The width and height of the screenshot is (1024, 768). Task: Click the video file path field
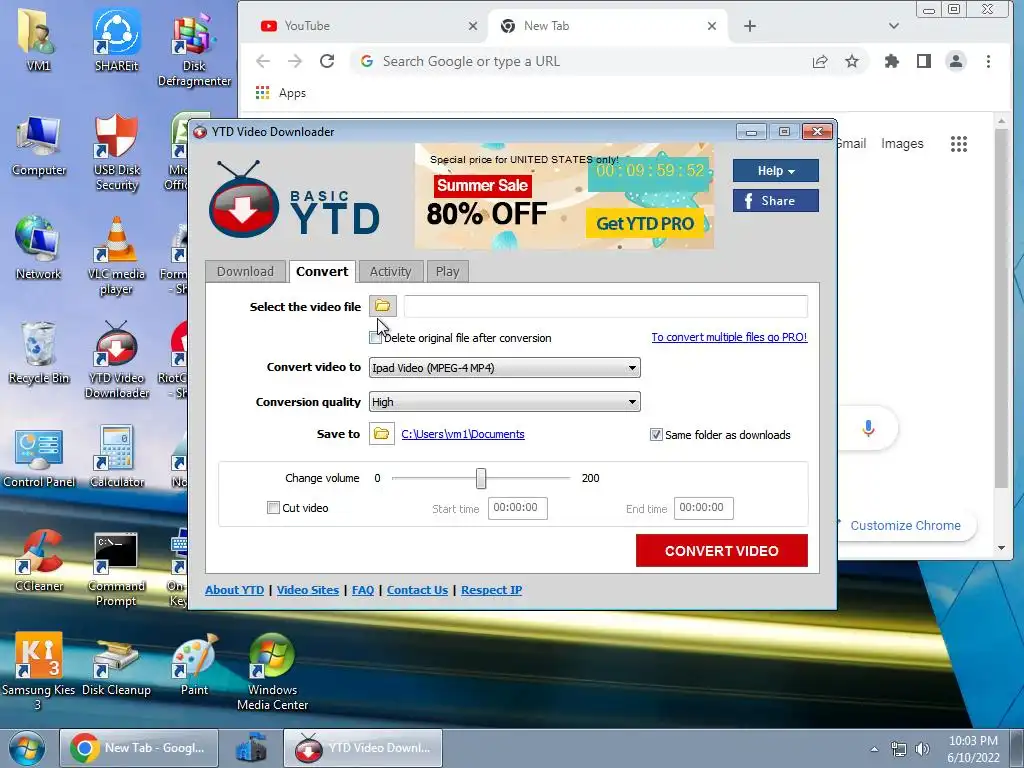tap(605, 306)
